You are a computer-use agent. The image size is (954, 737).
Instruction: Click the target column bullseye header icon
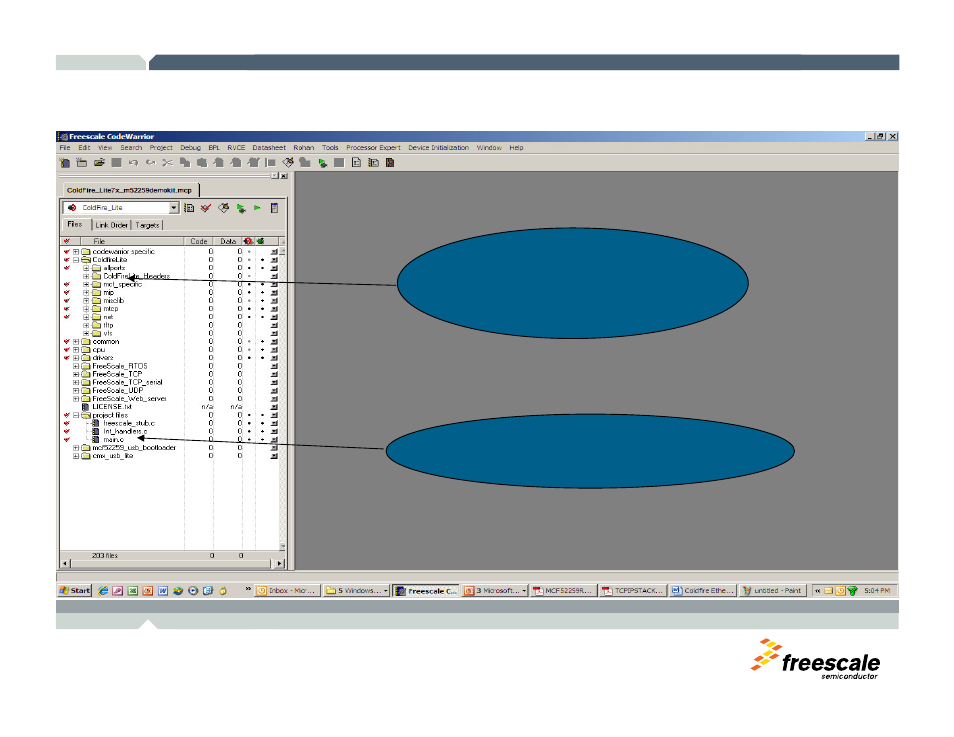[x=248, y=241]
